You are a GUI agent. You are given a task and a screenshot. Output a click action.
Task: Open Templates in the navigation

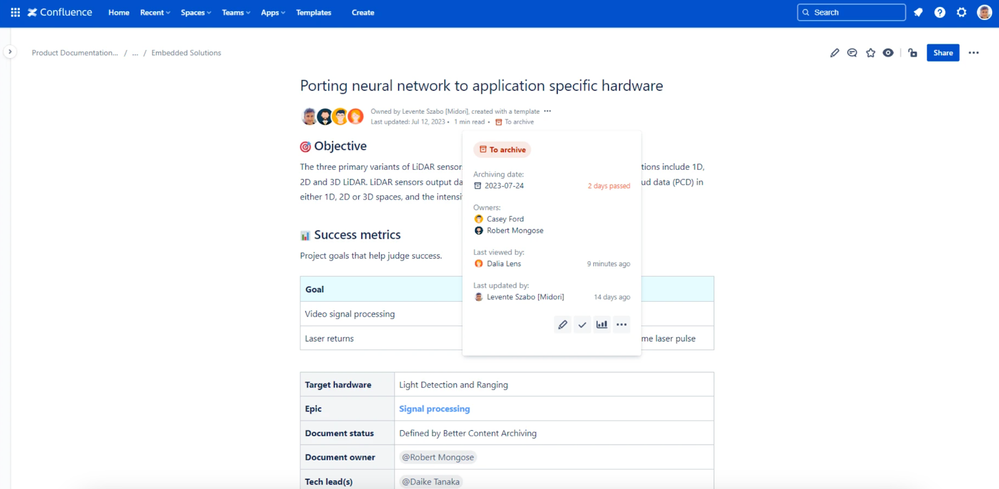point(313,12)
